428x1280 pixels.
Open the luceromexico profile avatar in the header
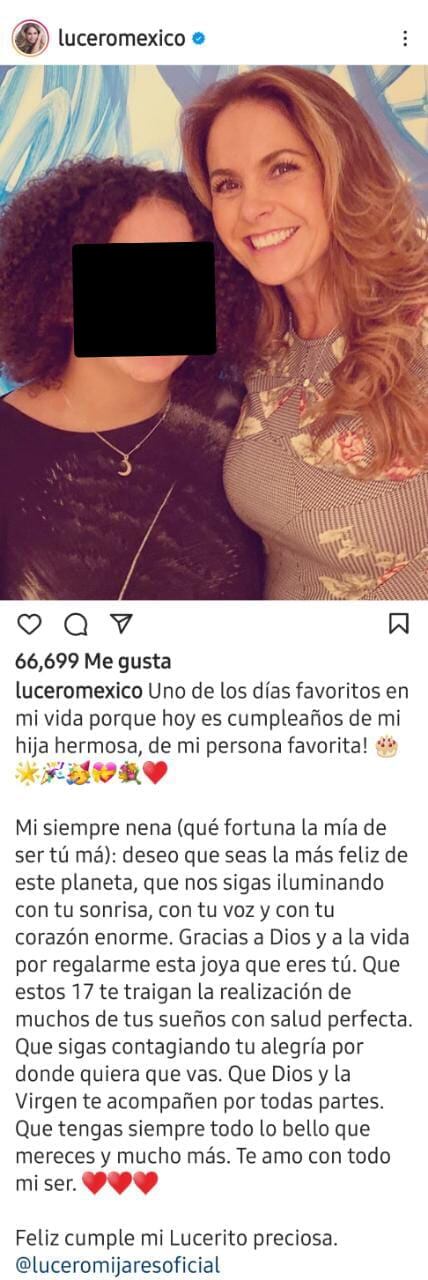coord(30,38)
